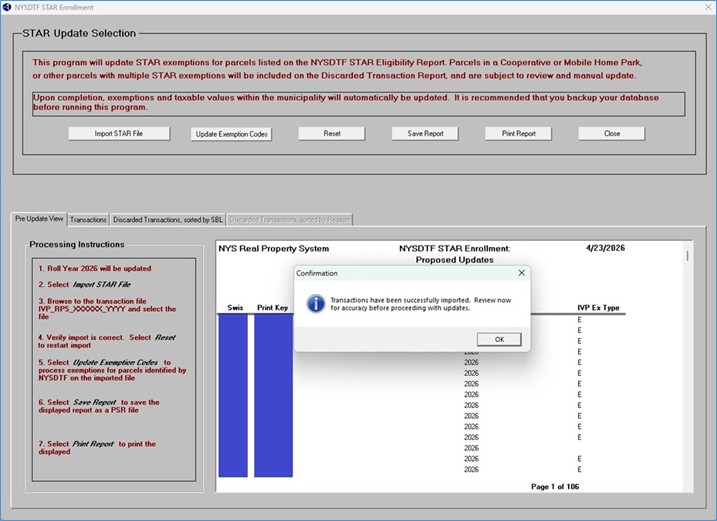Click OK in the Confirmation dialog

click(x=499, y=339)
